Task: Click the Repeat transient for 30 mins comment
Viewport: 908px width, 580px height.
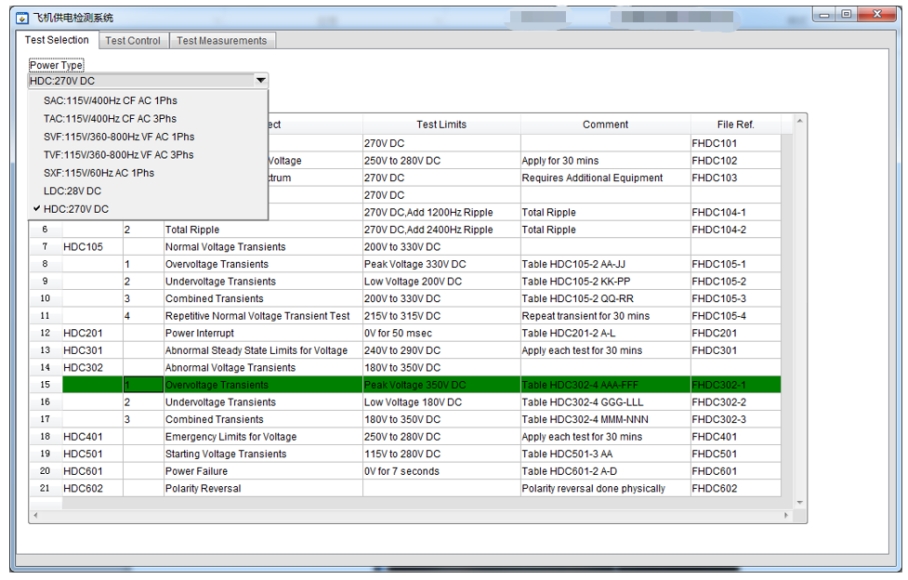Action: coord(605,316)
